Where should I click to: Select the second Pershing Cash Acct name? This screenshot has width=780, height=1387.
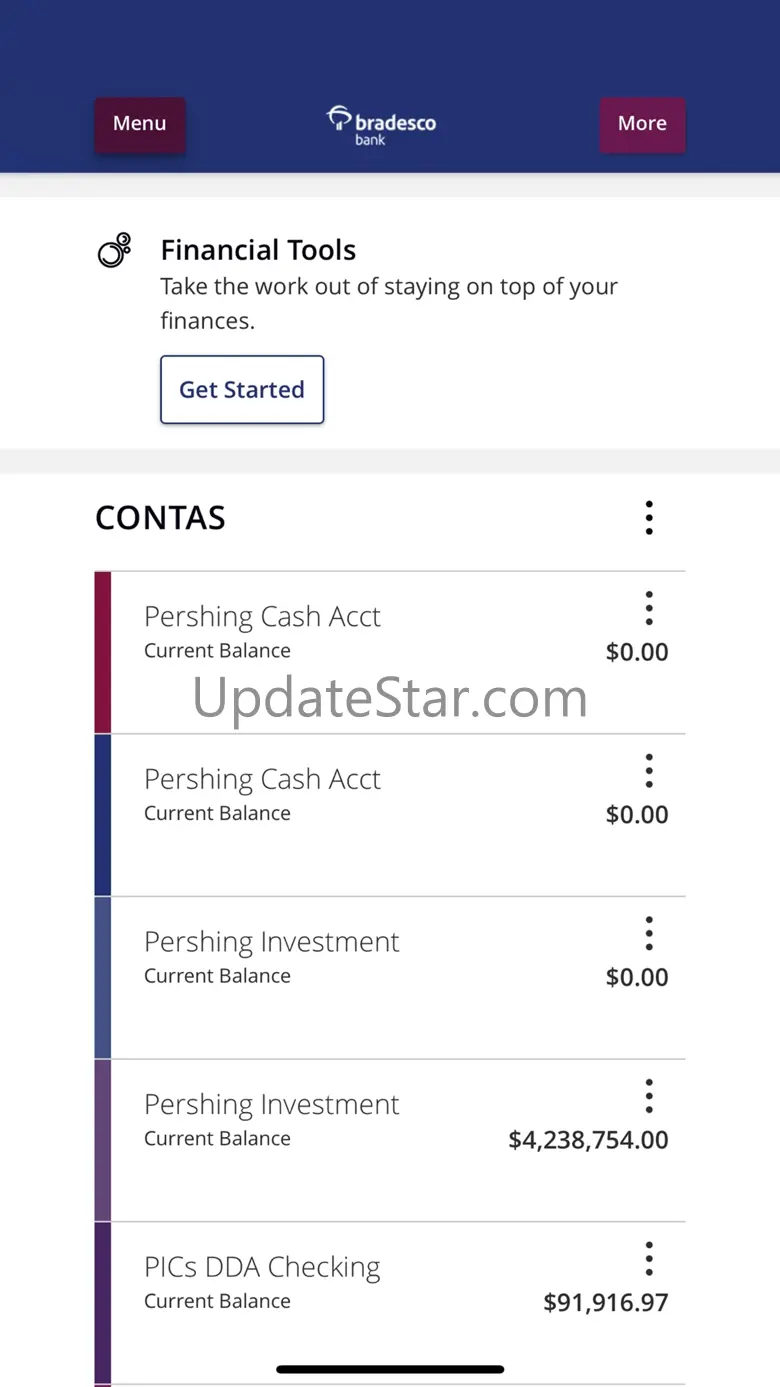[262, 779]
